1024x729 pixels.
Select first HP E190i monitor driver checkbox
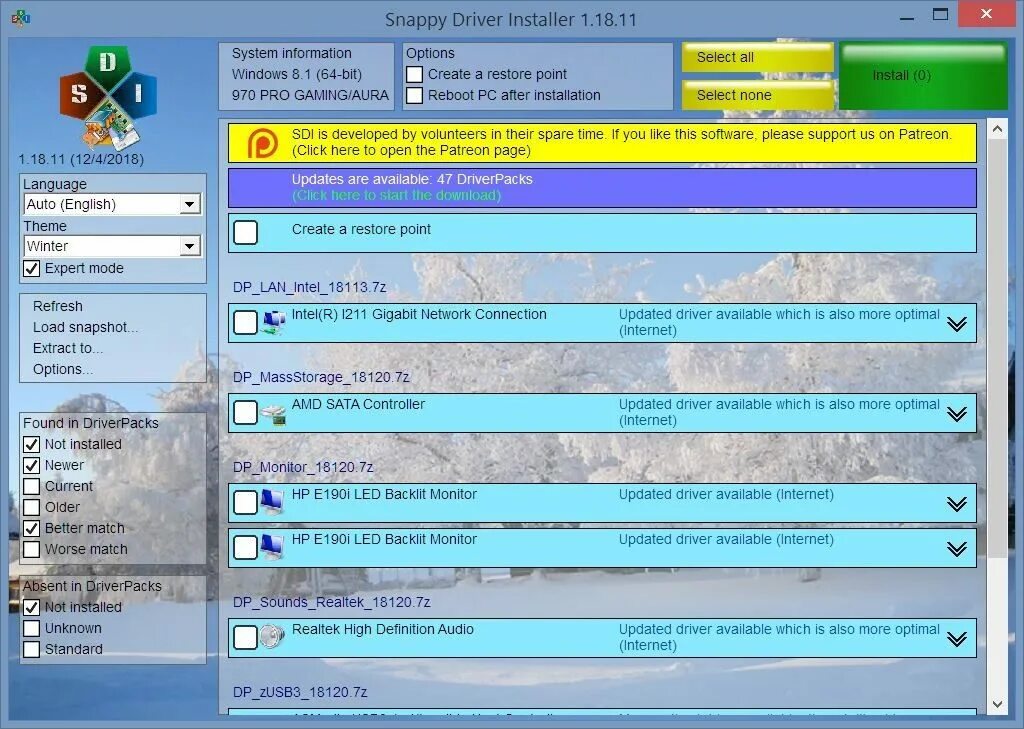coord(246,502)
